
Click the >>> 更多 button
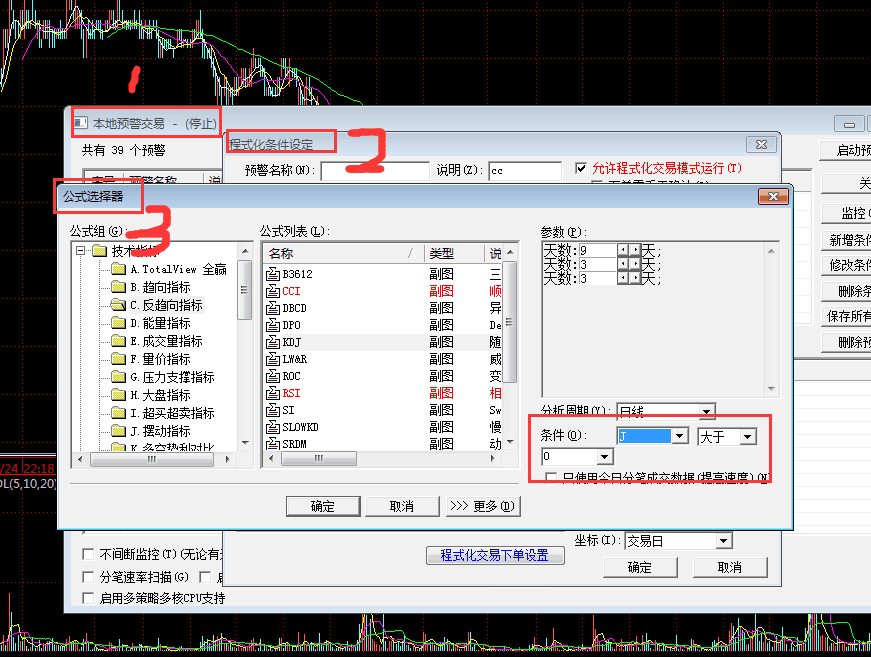pyautogui.click(x=483, y=506)
